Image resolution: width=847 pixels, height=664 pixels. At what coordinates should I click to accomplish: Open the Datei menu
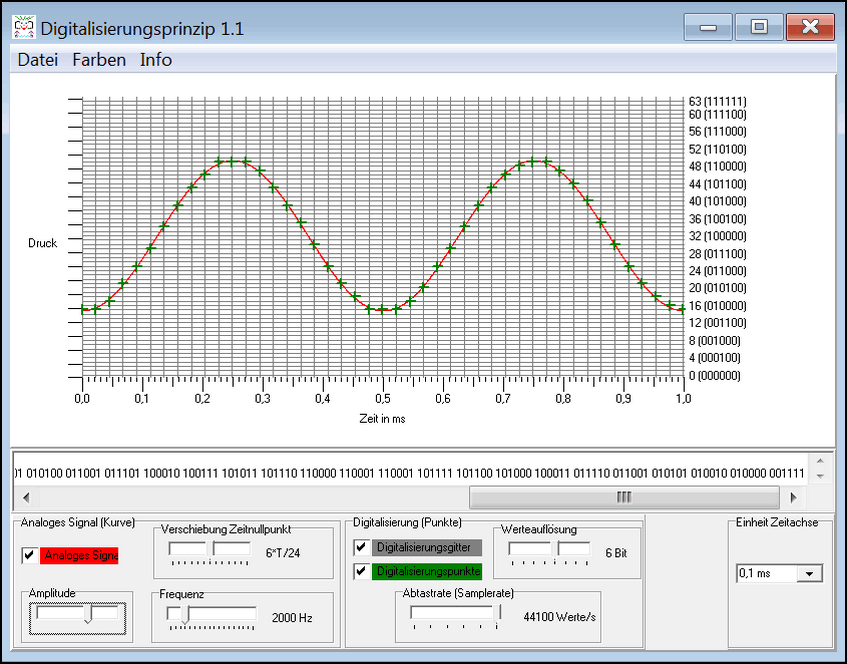click(x=38, y=59)
